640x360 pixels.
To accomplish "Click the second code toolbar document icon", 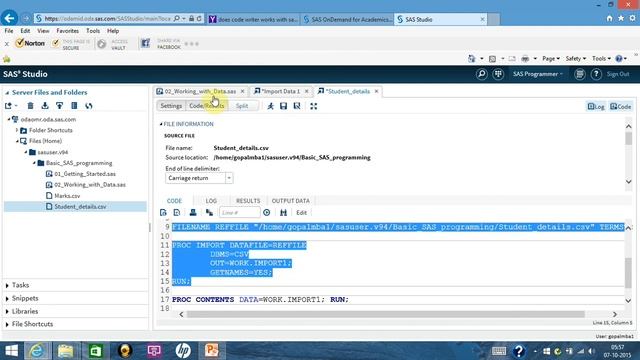I will click(177, 213).
